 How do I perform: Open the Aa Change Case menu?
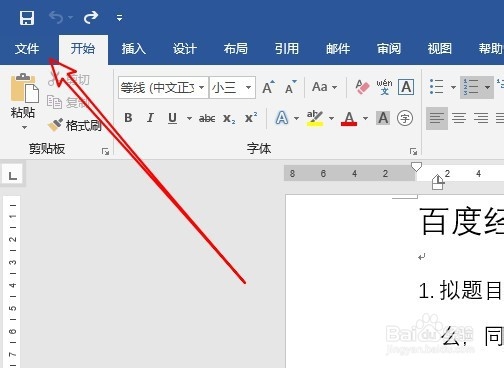(324, 87)
